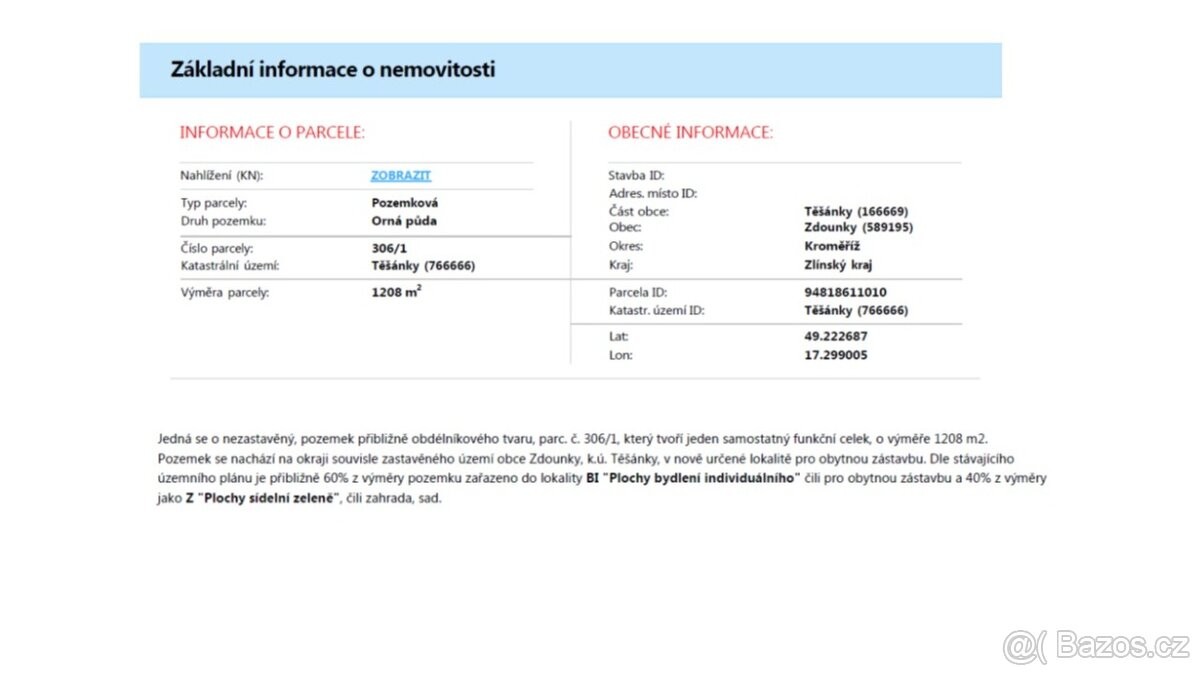The width and height of the screenshot is (1200, 675).
Task: Select parcel type value 'Pozemková'
Action: [x=405, y=203]
